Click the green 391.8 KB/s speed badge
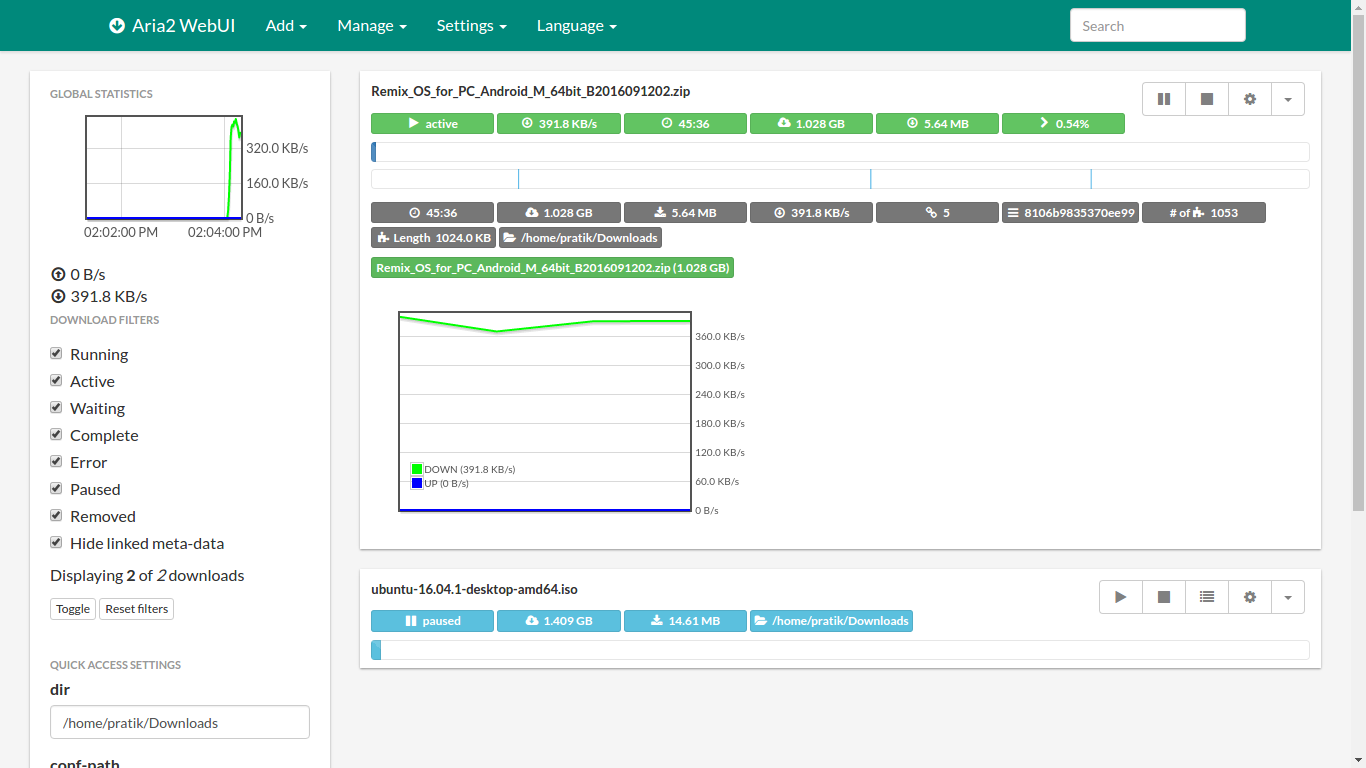 tap(559, 124)
